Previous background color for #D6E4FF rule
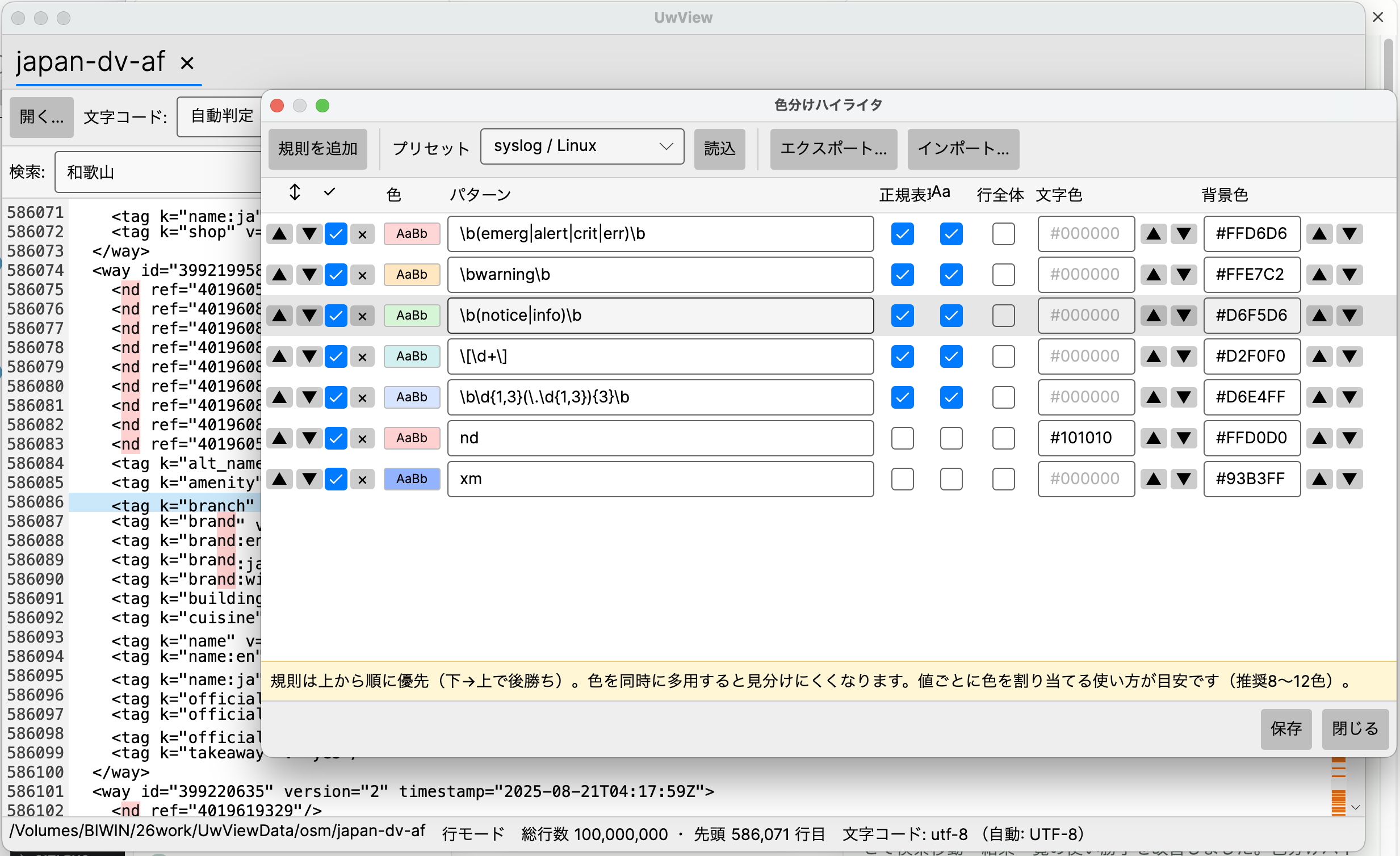Image resolution: width=1400 pixels, height=856 pixels. click(1319, 397)
